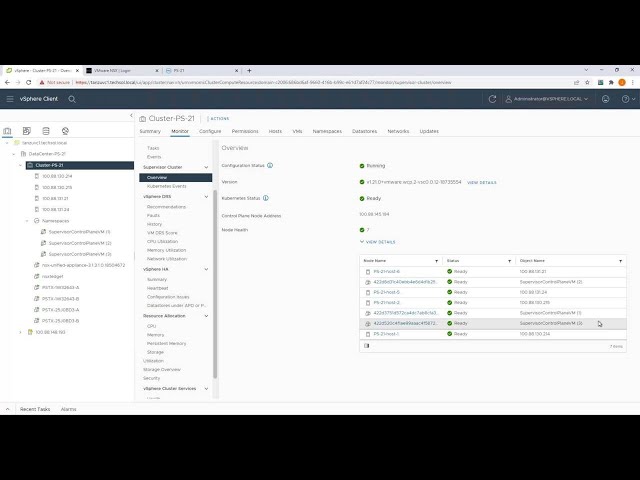Open VM DRS Score in Monitor menu
The height and width of the screenshot is (480, 640).
[x=162, y=233]
